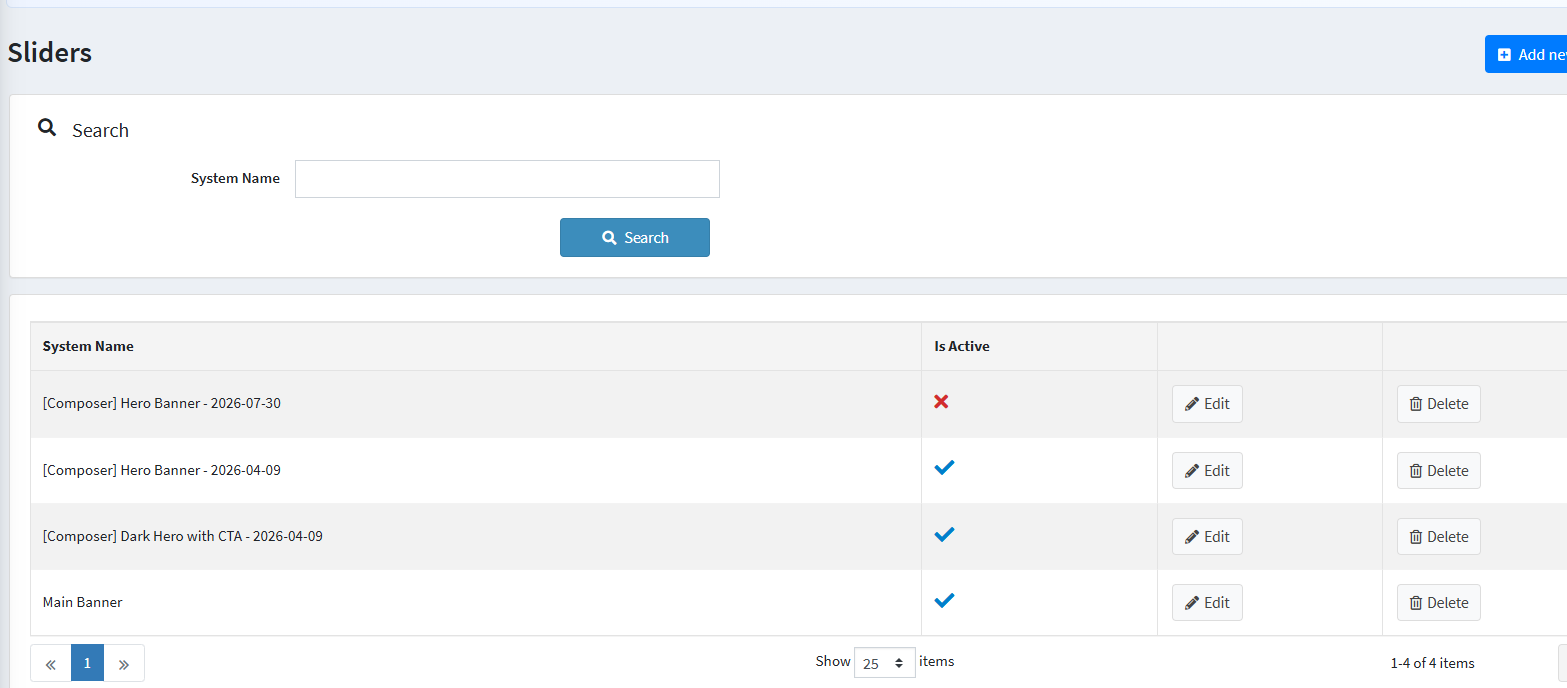This screenshot has width=1567, height=688.
Task: Select page 1 in pagination
Action: coord(87,663)
